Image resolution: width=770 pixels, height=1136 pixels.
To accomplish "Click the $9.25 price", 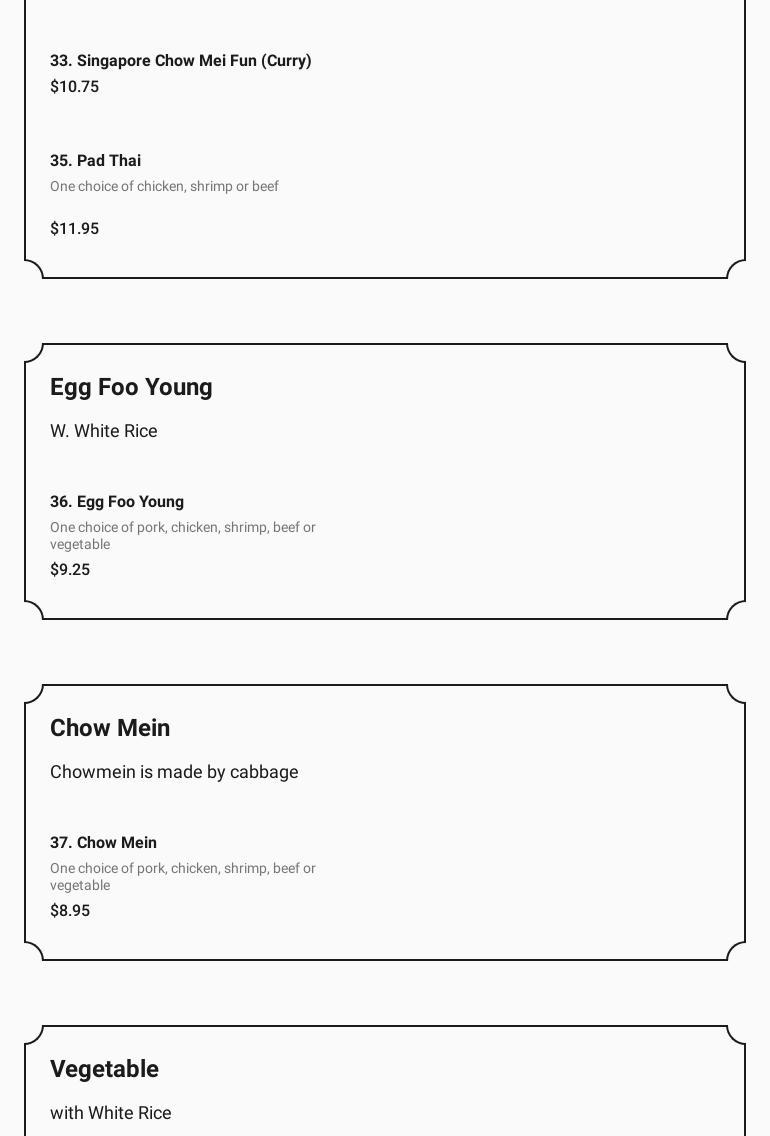I will [x=70, y=570].
